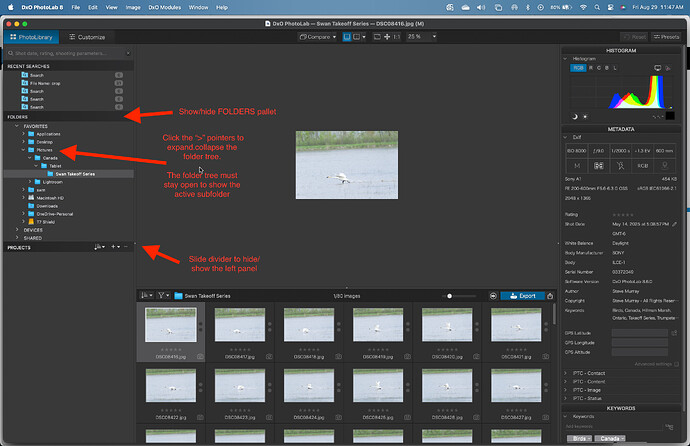Click the Export button
Viewport: 690px width, 446px height.
pos(522,296)
